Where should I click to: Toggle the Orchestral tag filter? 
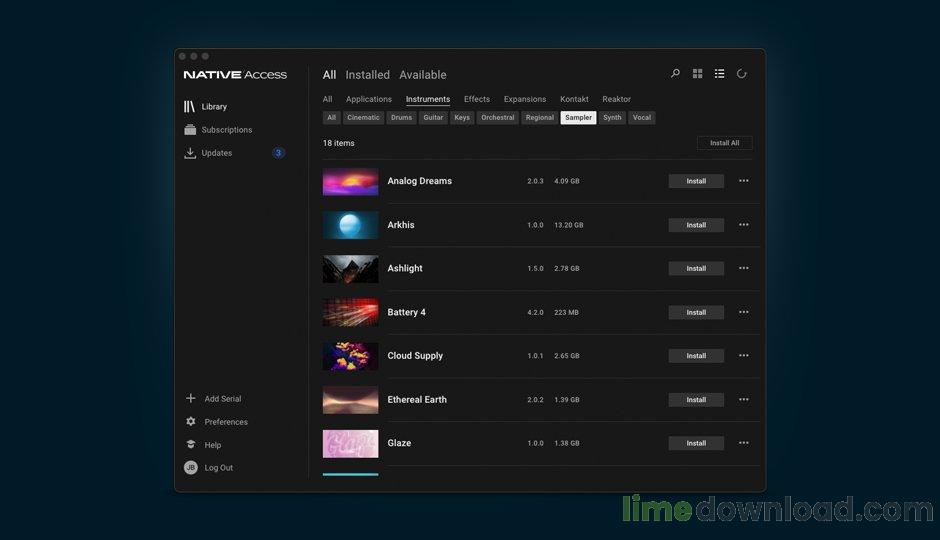coord(498,117)
